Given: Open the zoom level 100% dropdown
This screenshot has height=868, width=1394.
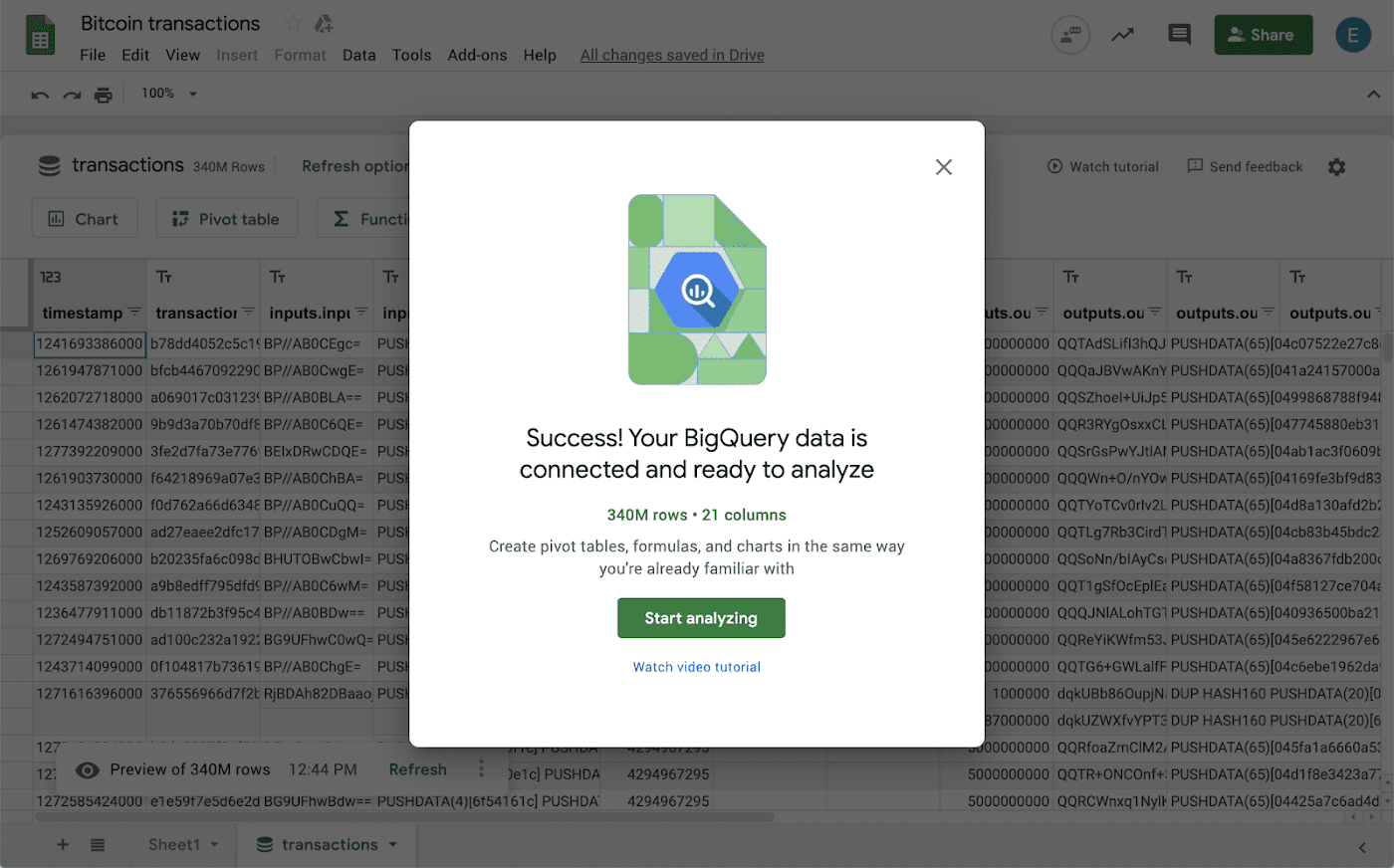Looking at the screenshot, I should pos(169,94).
